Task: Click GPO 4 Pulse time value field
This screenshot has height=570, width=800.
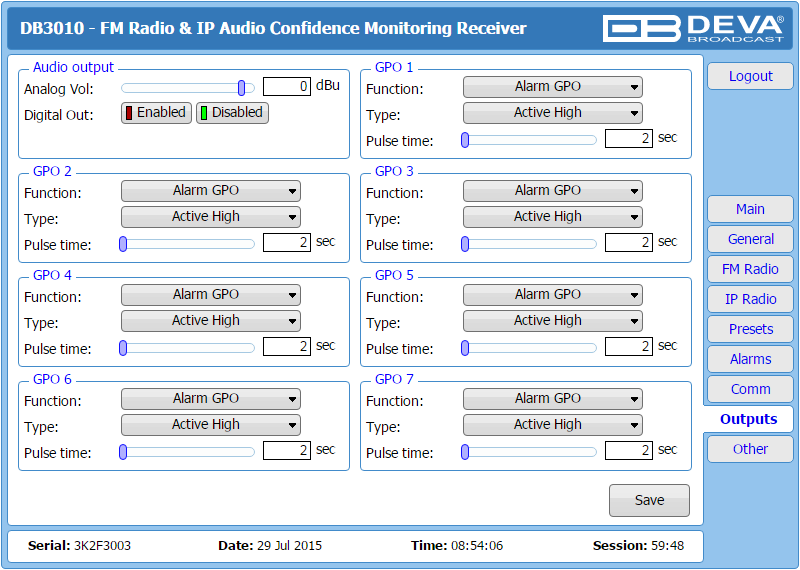Action: coord(287,346)
